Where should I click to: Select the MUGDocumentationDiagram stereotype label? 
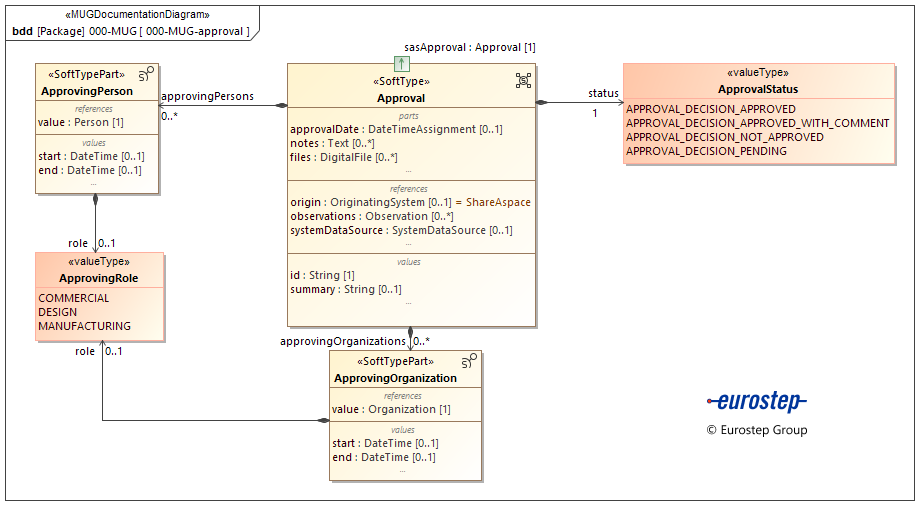pos(137,15)
